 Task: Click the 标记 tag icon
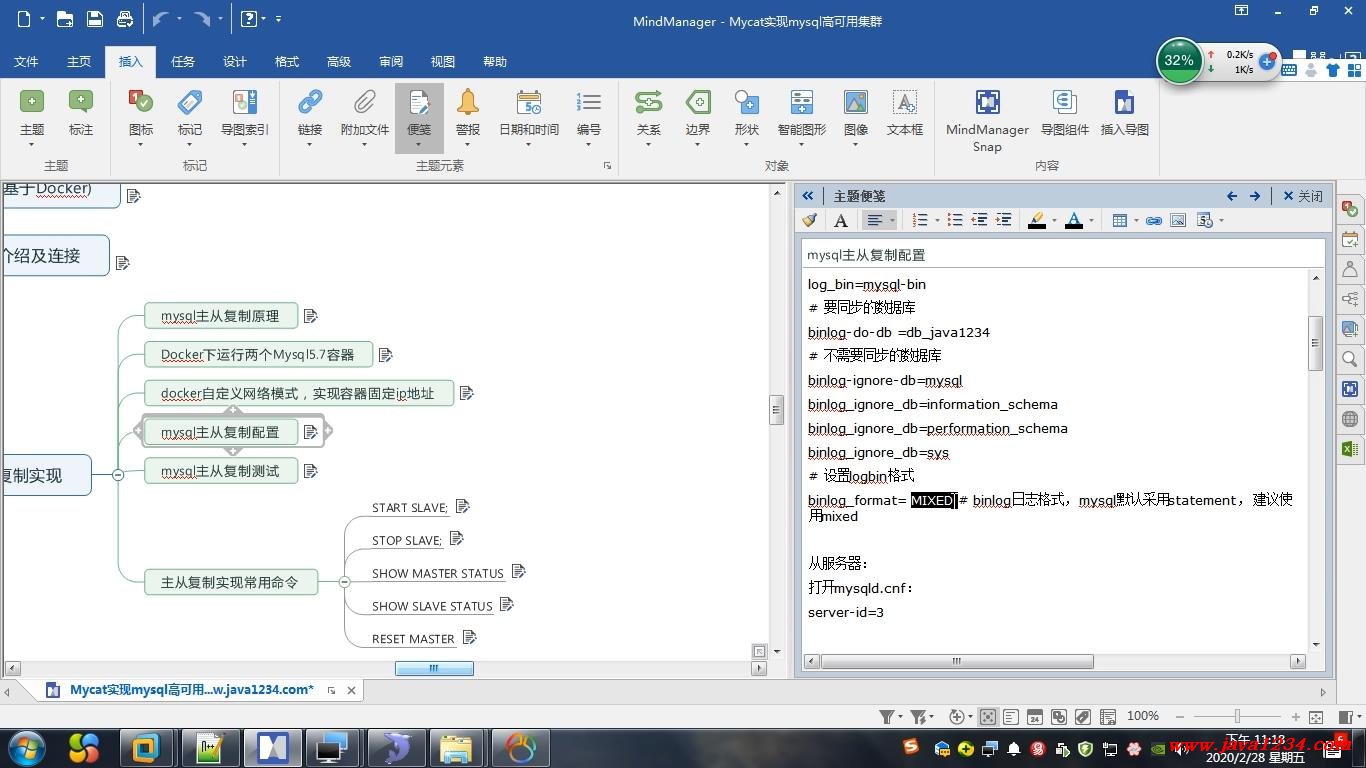(x=190, y=102)
